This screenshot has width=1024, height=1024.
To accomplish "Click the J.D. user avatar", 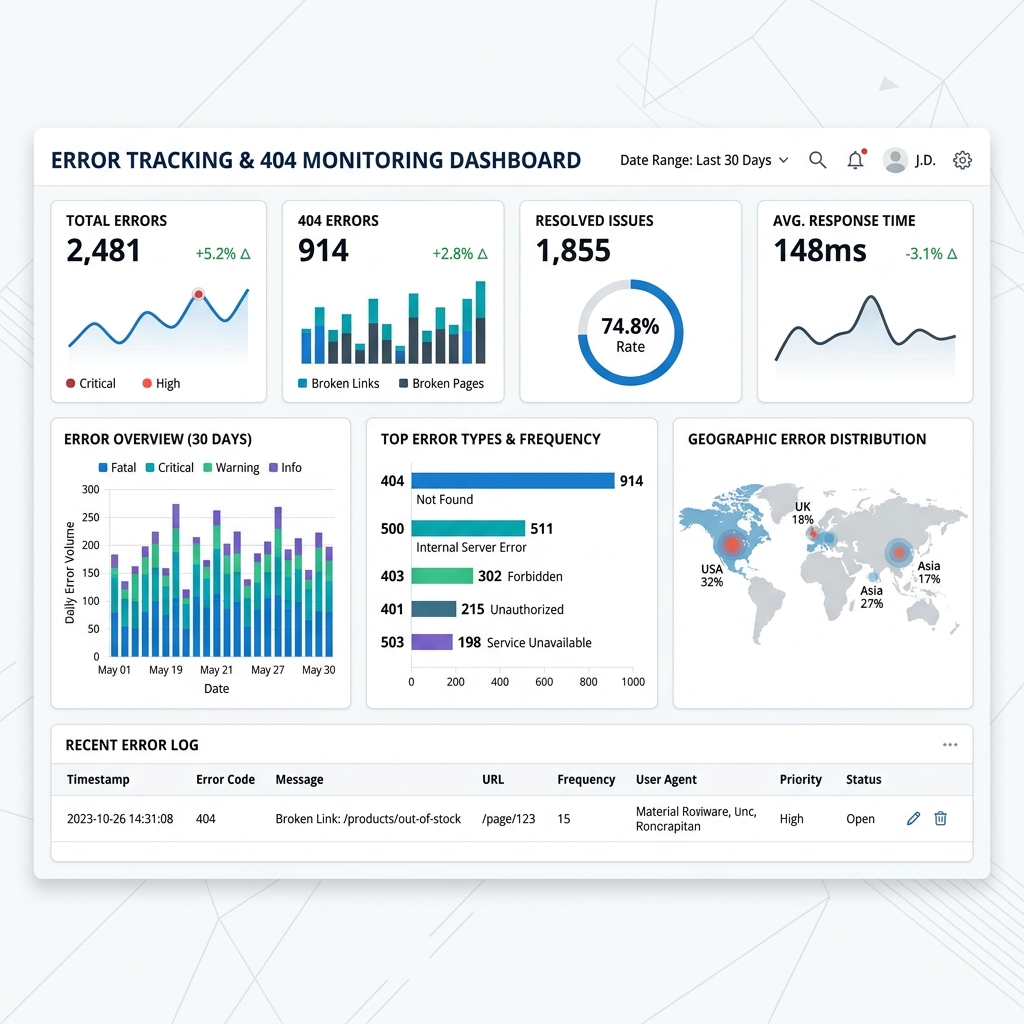I will click(895, 160).
